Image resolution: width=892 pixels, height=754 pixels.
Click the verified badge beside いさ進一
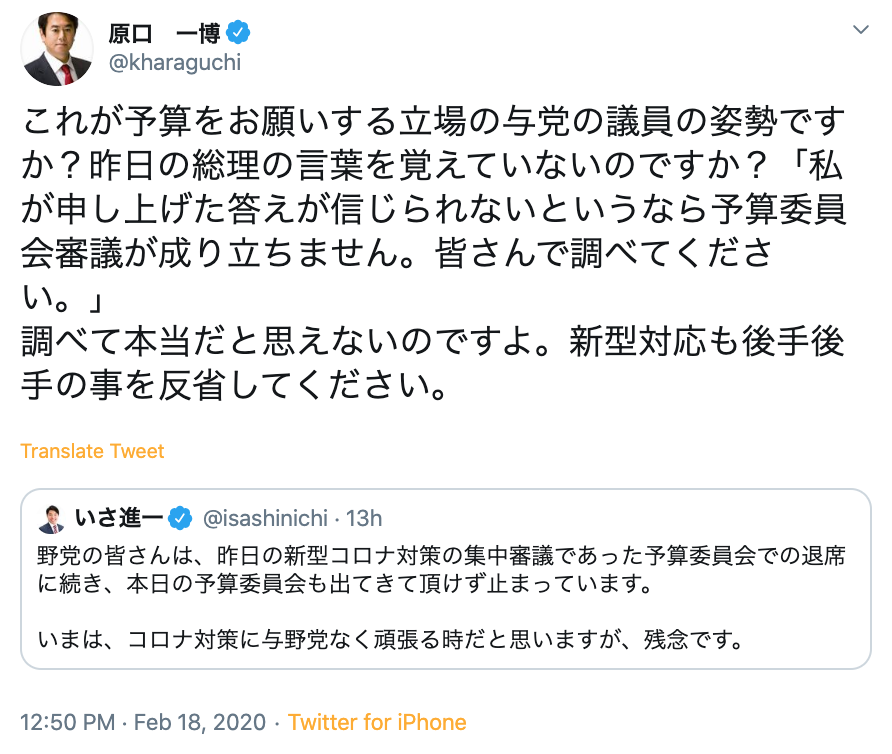click(x=180, y=518)
